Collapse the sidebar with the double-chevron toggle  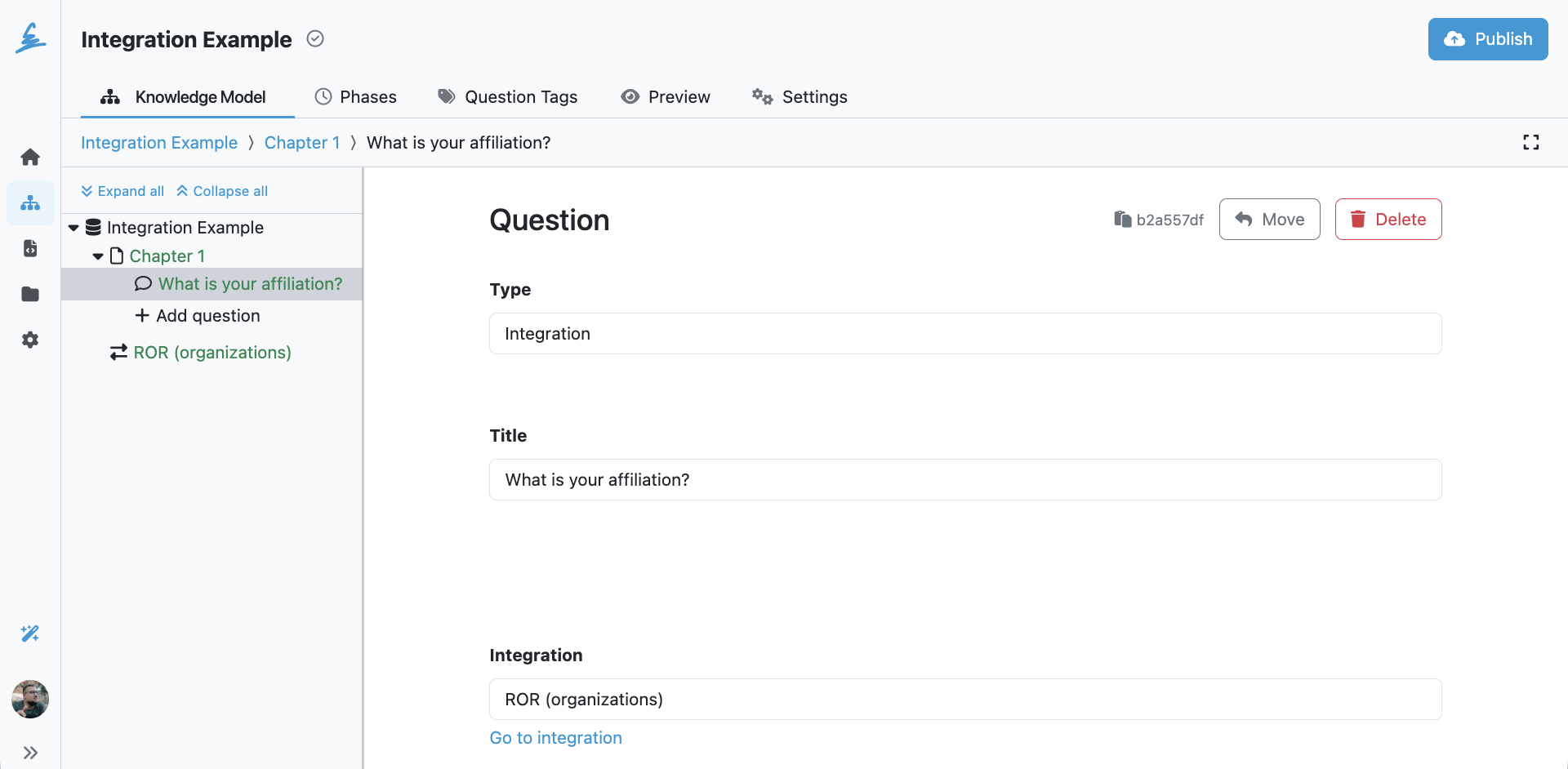pyautogui.click(x=31, y=752)
